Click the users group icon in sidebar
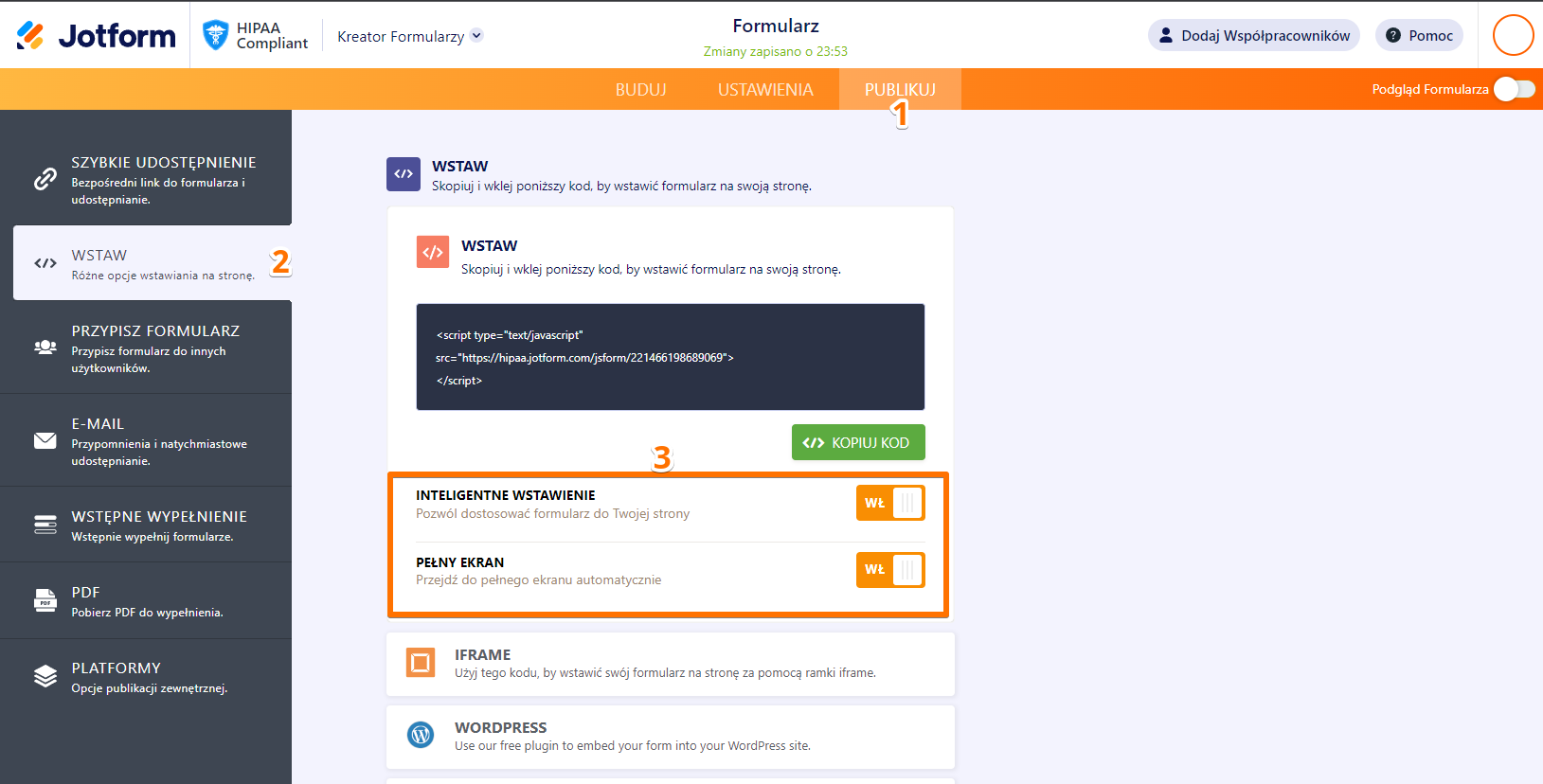 (45, 347)
